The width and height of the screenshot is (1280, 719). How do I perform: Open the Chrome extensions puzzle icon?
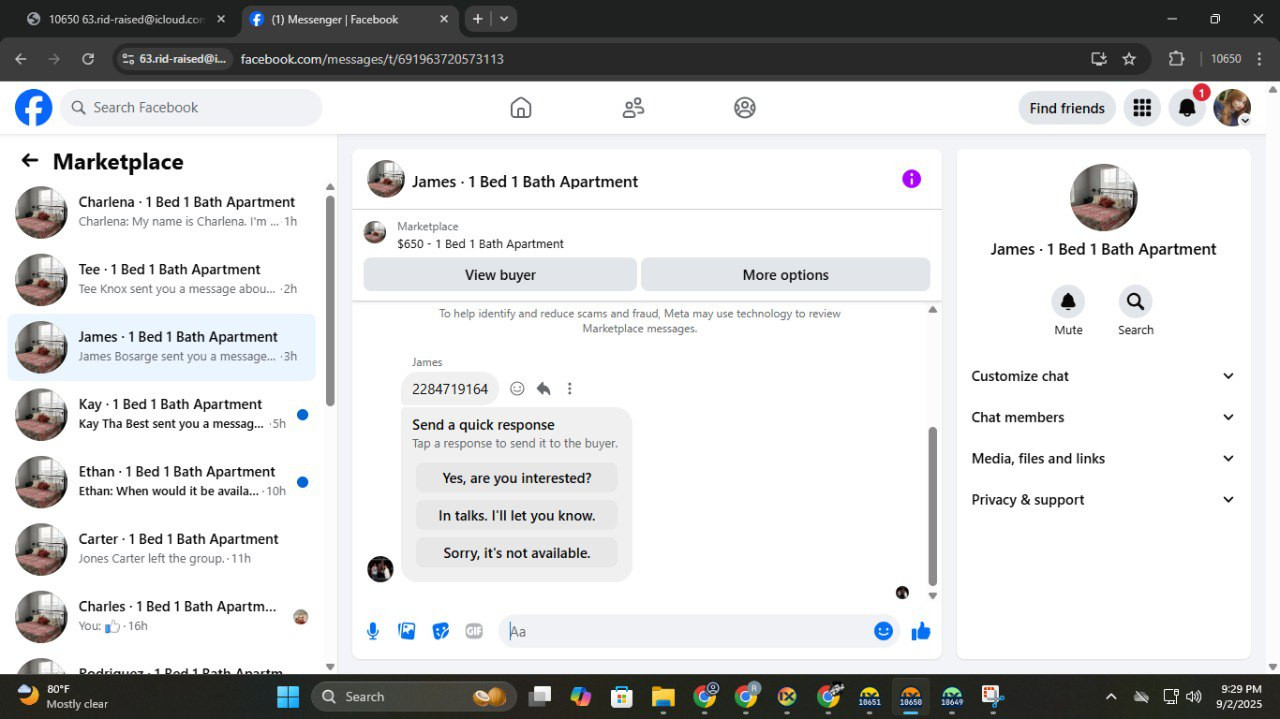pyautogui.click(x=1176, y=59)
